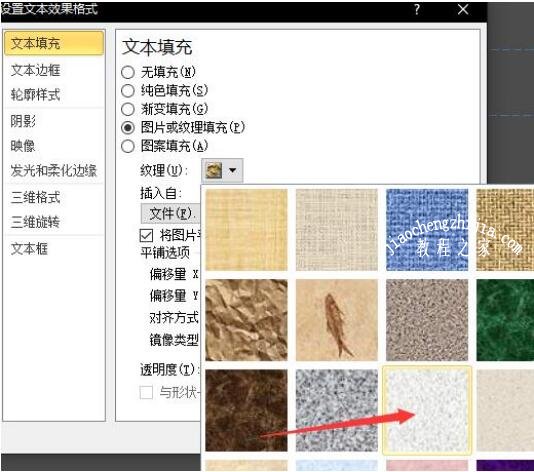
Task: Select the 三维格式 category
Action: (x=35, y=197)
